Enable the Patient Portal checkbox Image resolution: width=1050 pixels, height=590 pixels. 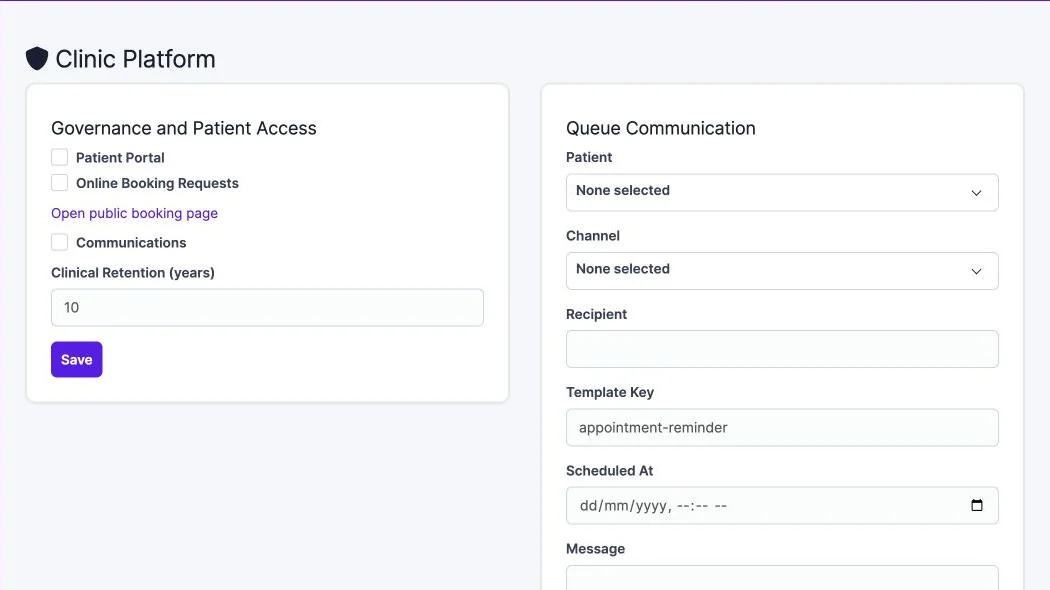click(x=60, y=157)
